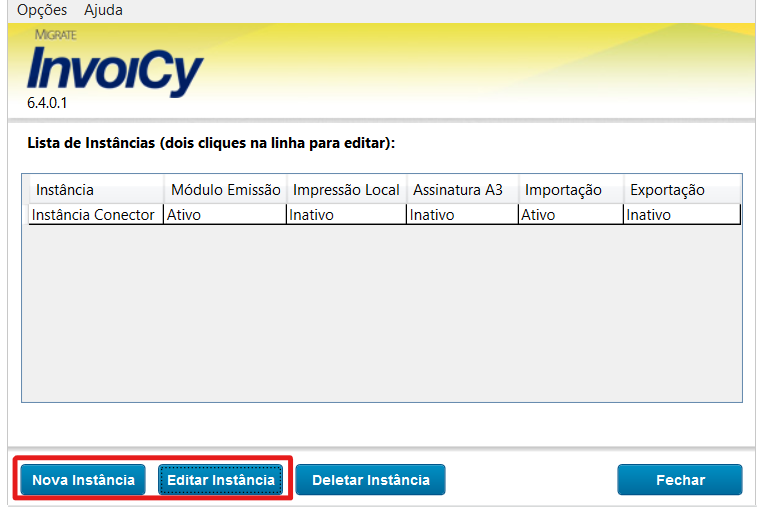Select the Instância Conector row
The width and height of the screenshot is (762, 507).
click(93, 215)
